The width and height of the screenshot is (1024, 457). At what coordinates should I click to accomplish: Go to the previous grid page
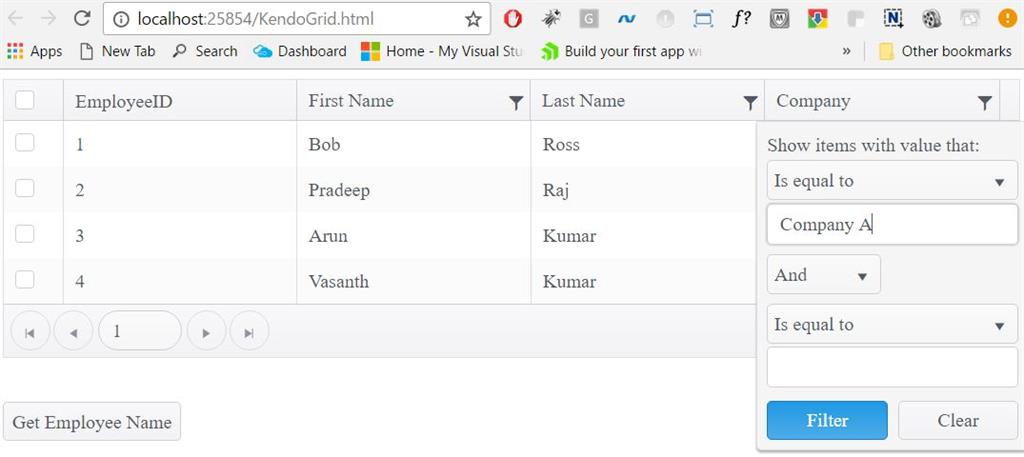[x=73, y=332]
